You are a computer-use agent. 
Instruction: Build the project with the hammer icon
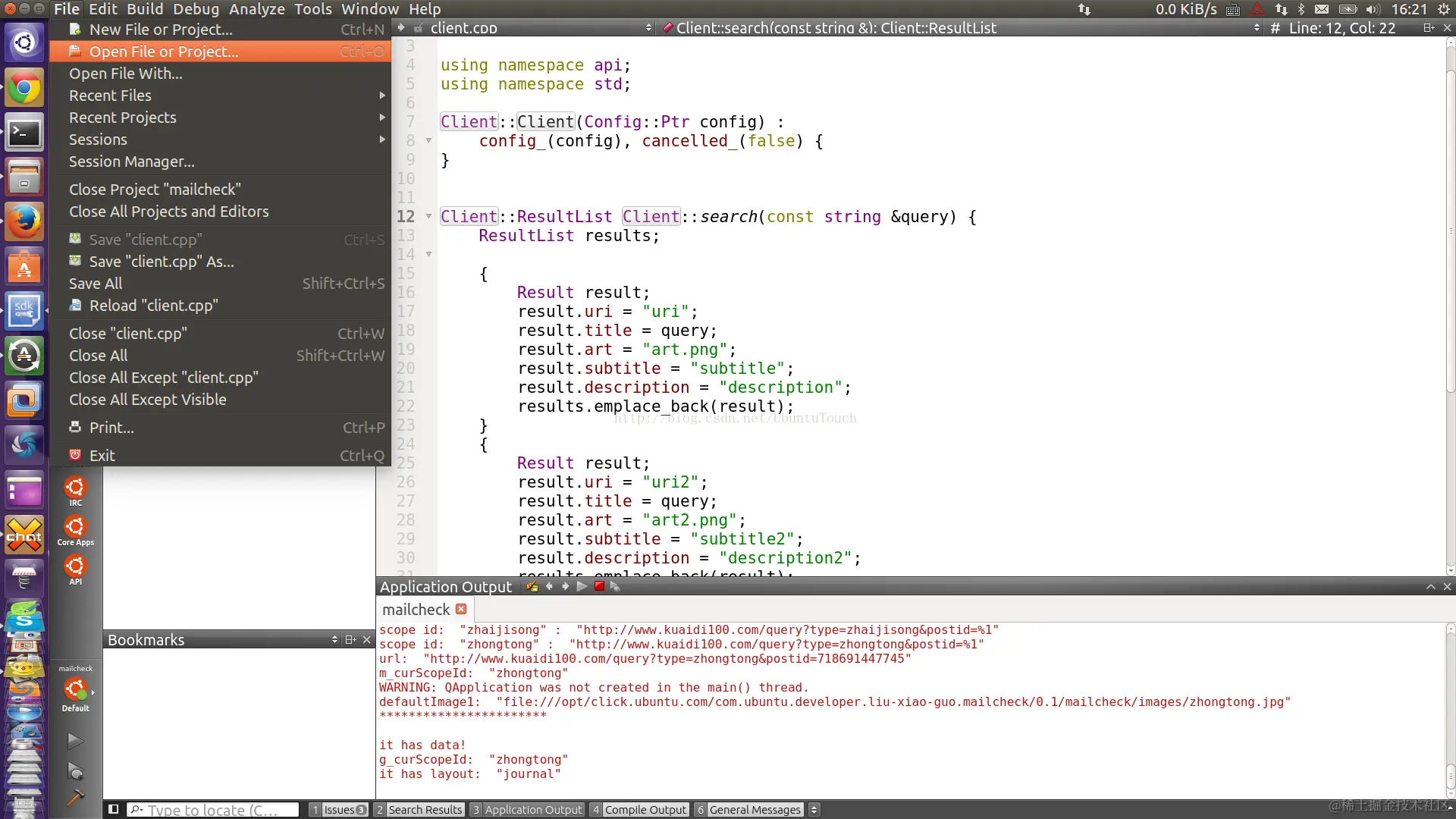[x=74, y=799]
